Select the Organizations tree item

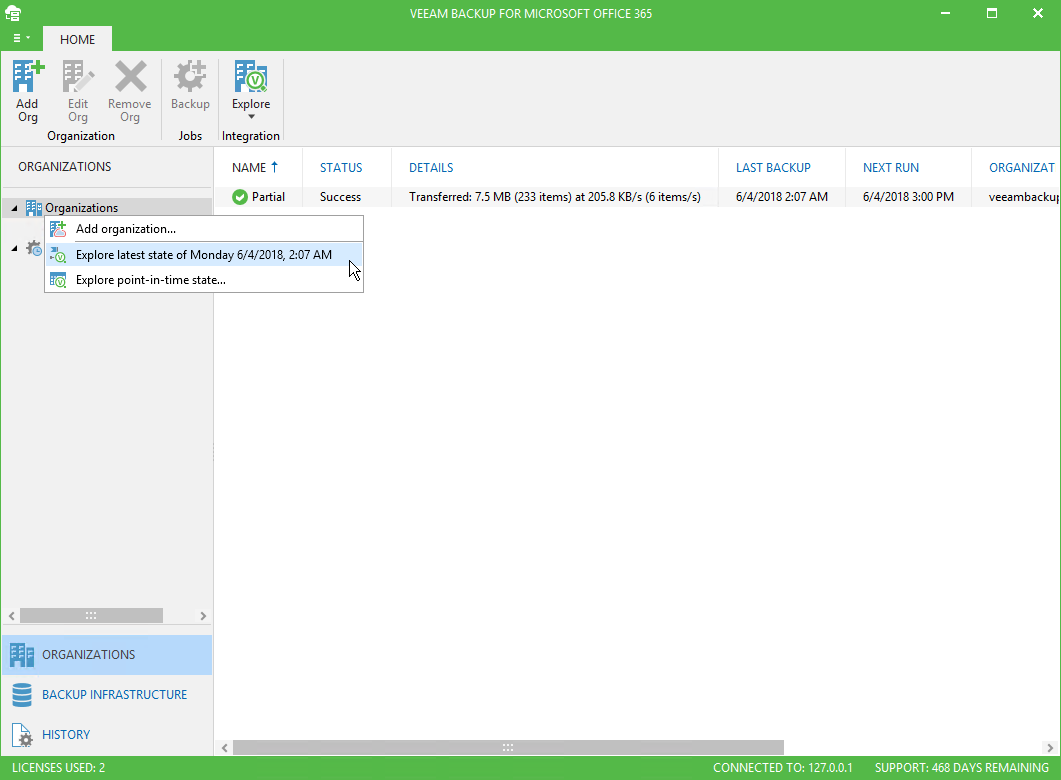81,208
